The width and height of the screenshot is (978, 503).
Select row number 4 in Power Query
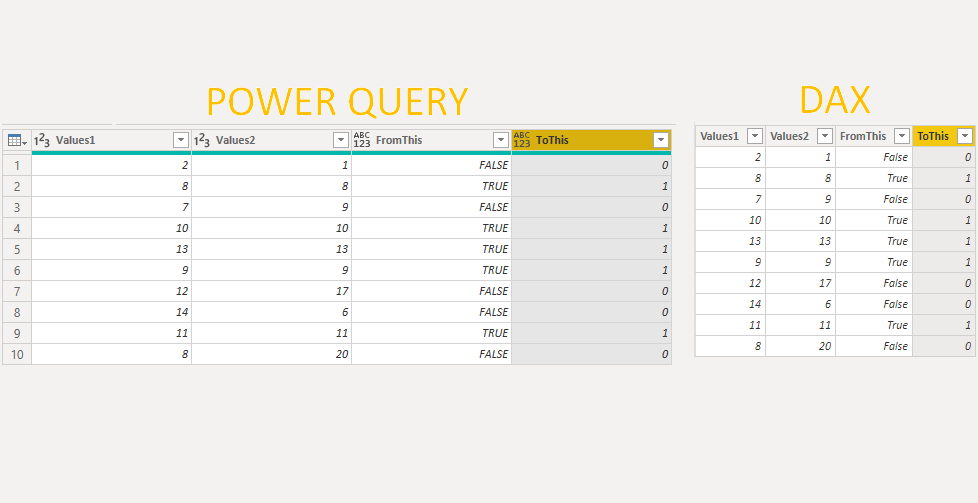click(x=17, y=228)
